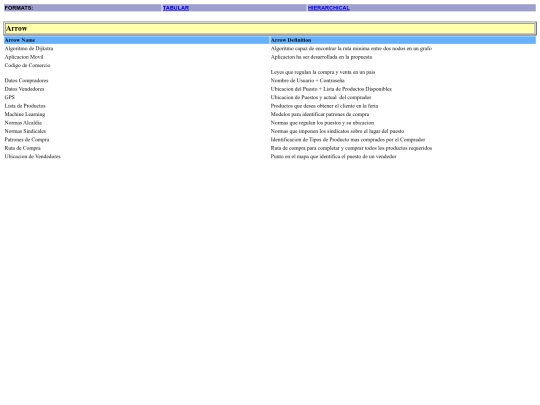Select the Lista de Productos row name
The height and width of the screenshot is (405, 540).
[x=25, y=106]
